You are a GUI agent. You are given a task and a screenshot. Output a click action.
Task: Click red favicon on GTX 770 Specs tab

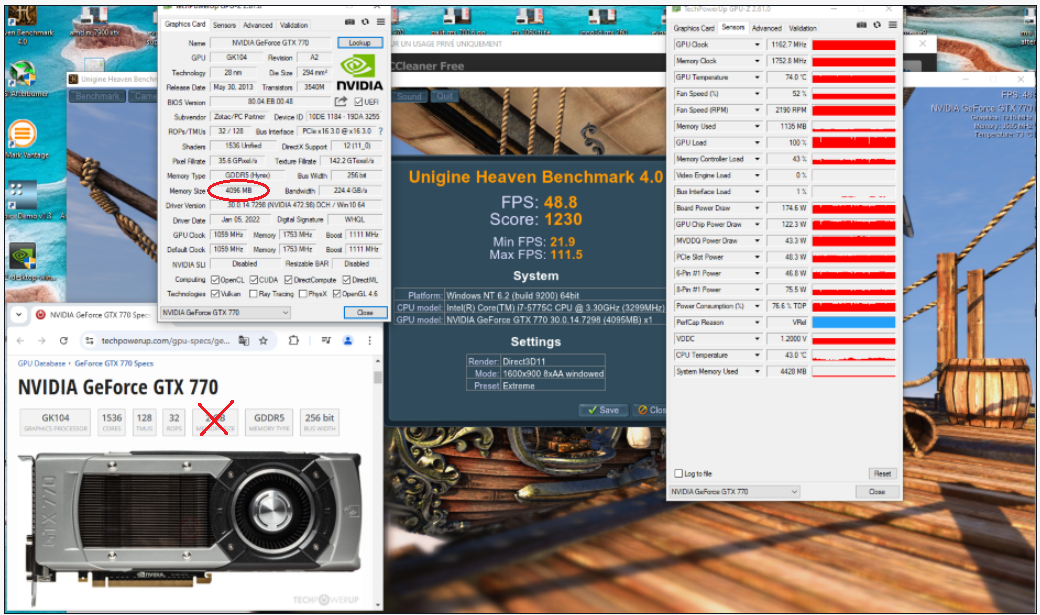41,315
